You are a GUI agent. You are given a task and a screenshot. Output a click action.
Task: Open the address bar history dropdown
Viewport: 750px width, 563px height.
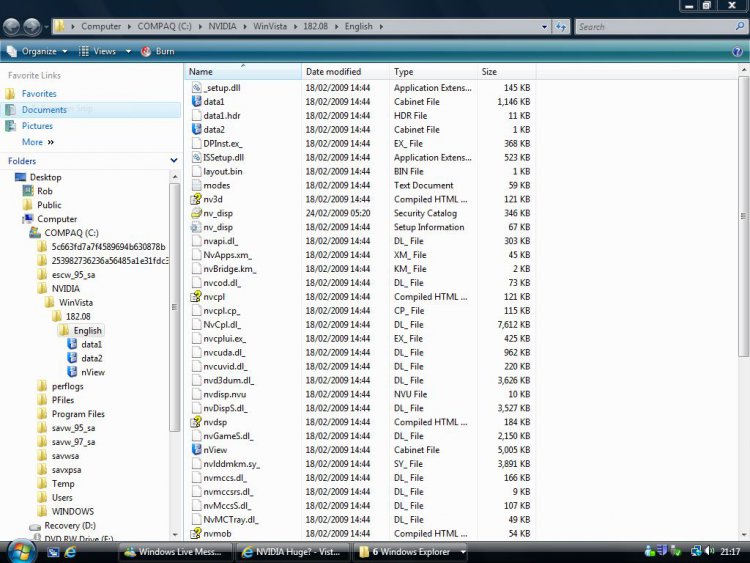(544, 27)
